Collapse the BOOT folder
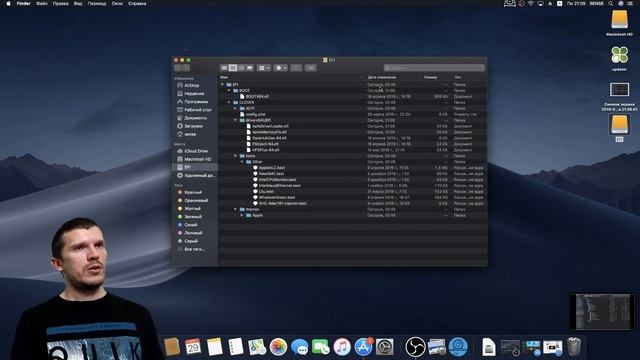The height and width of the screenshot is (360, 640). [229, 91]
